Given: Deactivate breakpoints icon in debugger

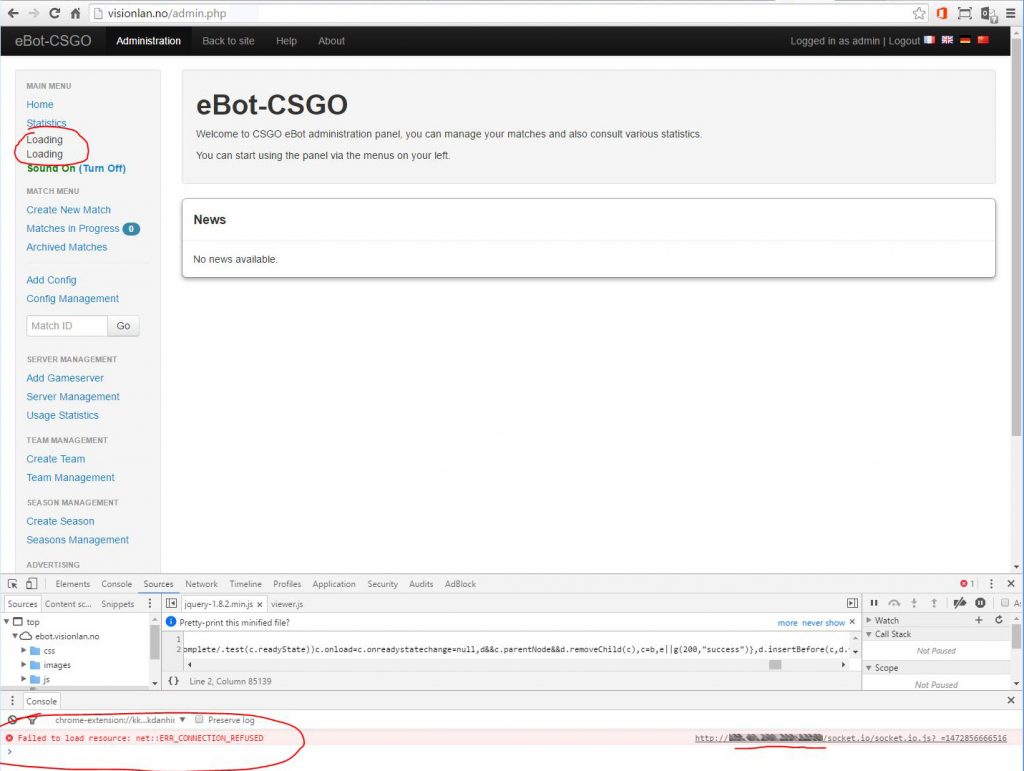Looking at the screenshot, I should pos(959,603).
